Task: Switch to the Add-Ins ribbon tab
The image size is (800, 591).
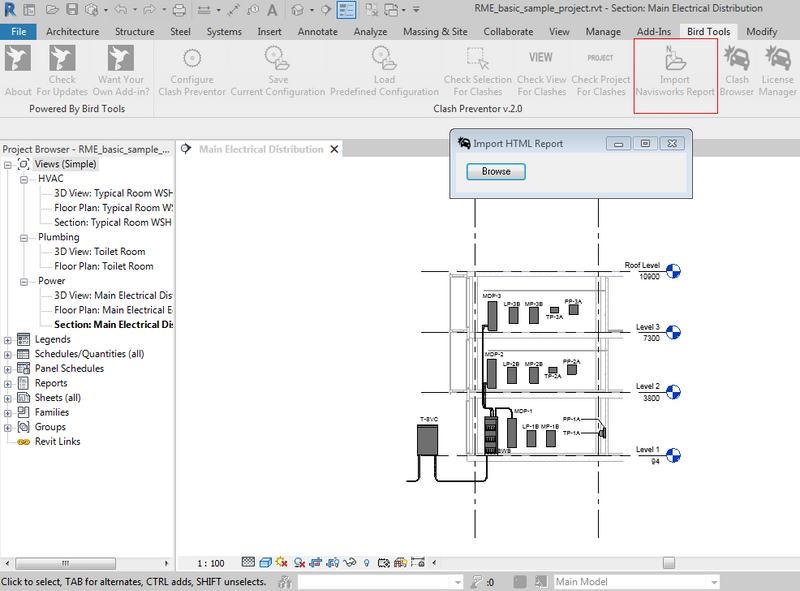Action: [x=654, y=32]
